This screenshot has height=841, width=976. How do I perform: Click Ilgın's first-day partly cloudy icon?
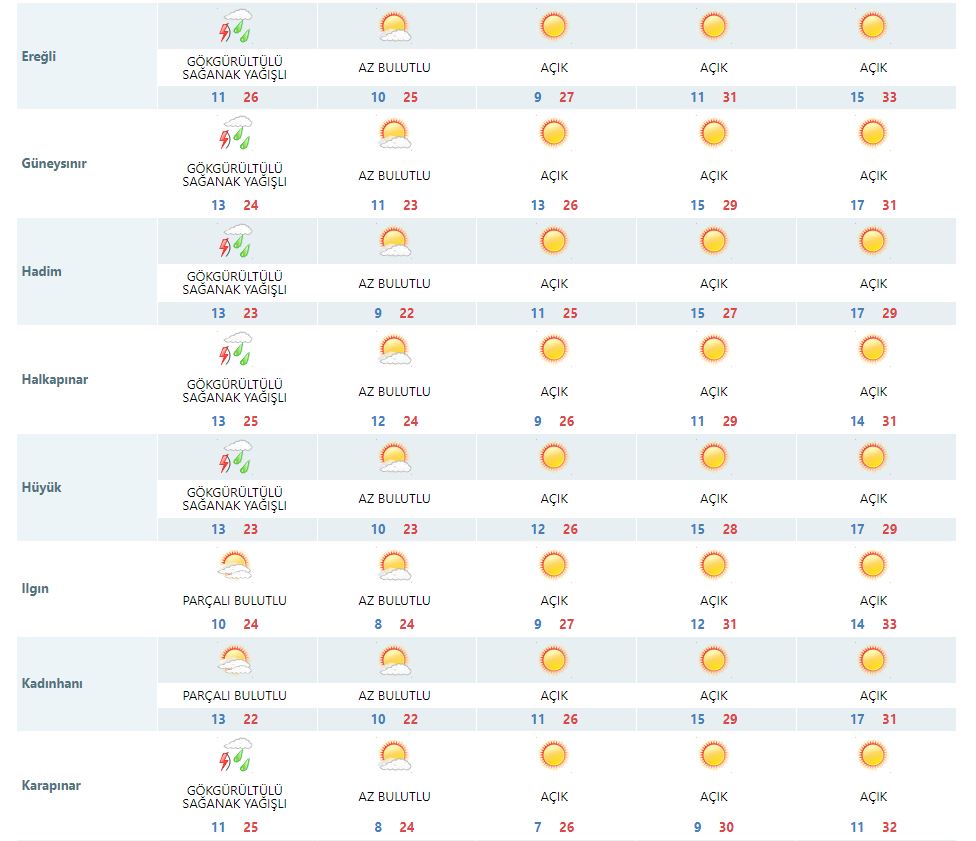[235, 567]
